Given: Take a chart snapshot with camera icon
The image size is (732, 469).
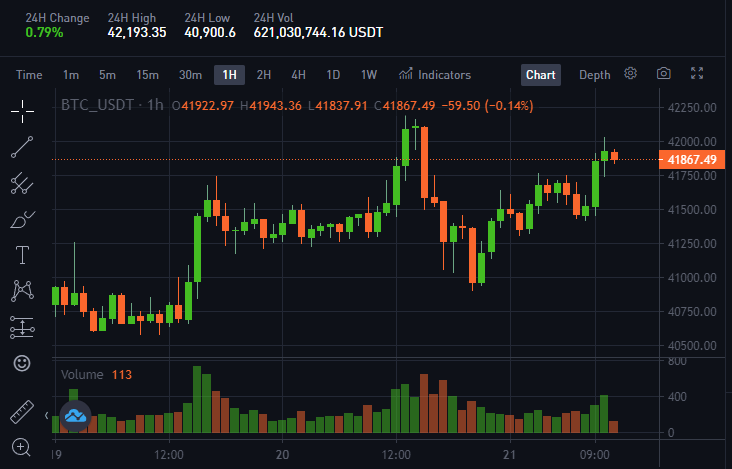Looking at the screenshot, I should click(663, 74).
